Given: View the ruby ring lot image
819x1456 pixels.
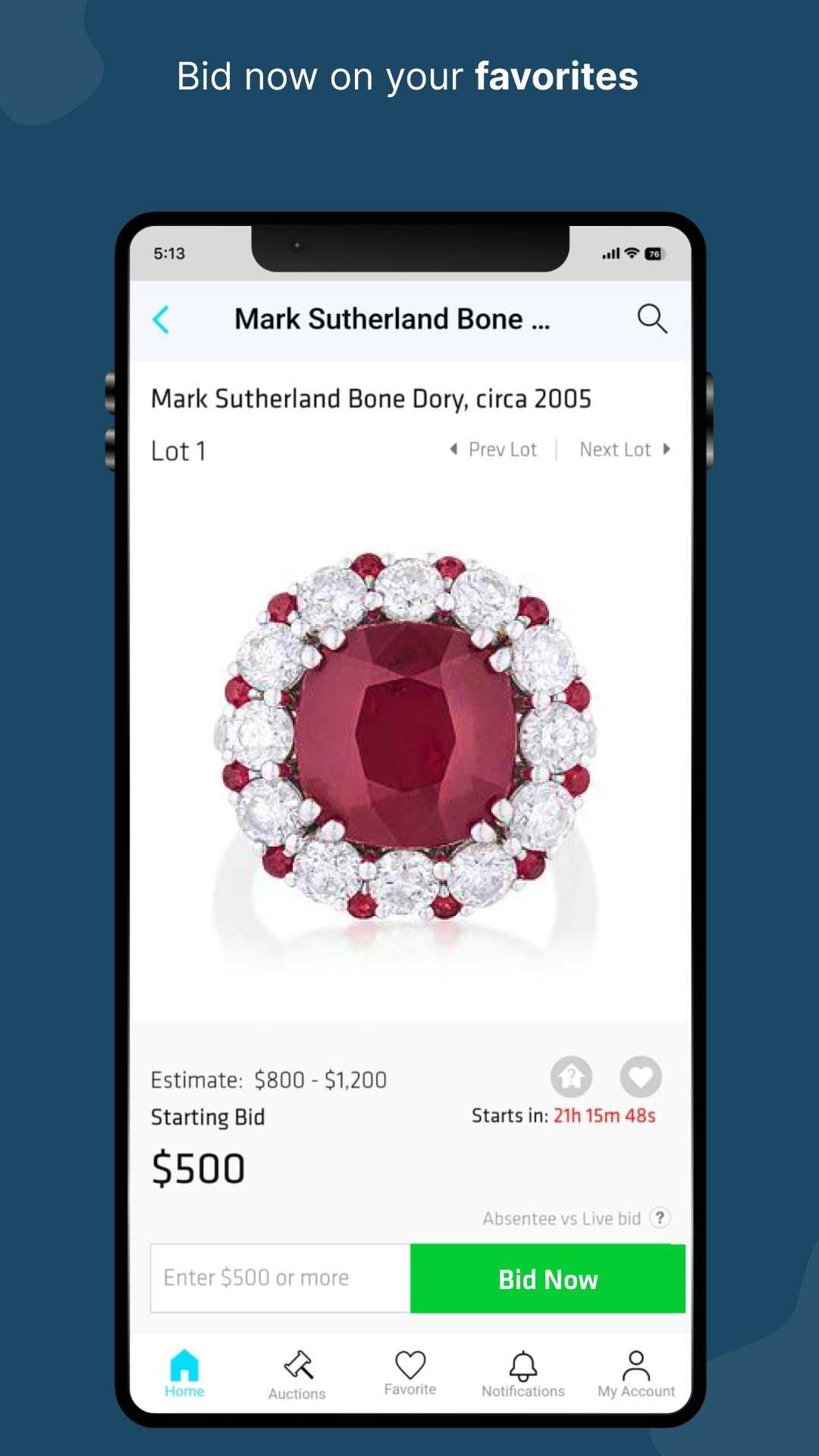Looking at the screenshot, I should tap(406, 739).
